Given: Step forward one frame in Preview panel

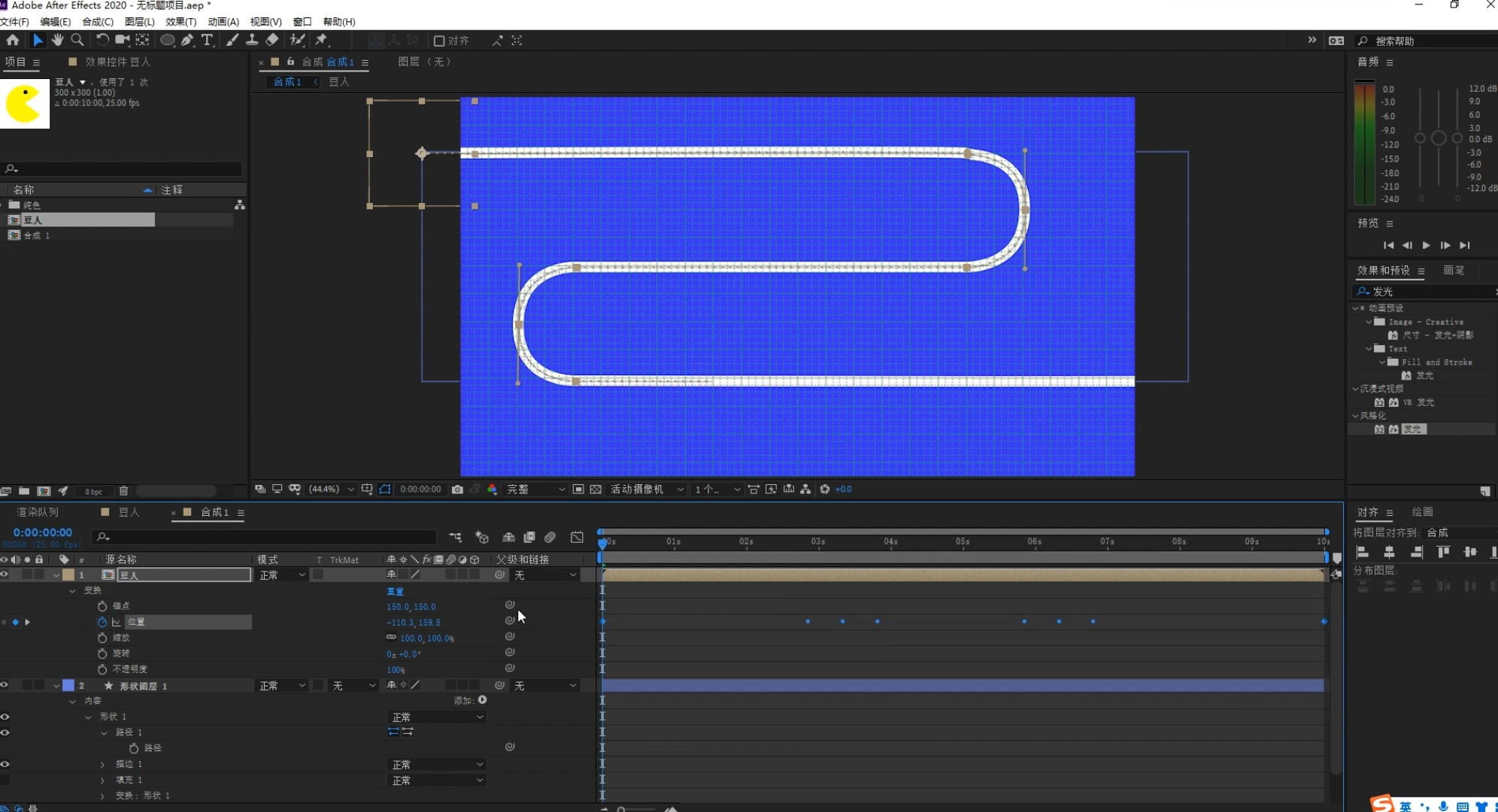Looking at the screenshot, I should pyautogui.click(x=1445, y=245).
